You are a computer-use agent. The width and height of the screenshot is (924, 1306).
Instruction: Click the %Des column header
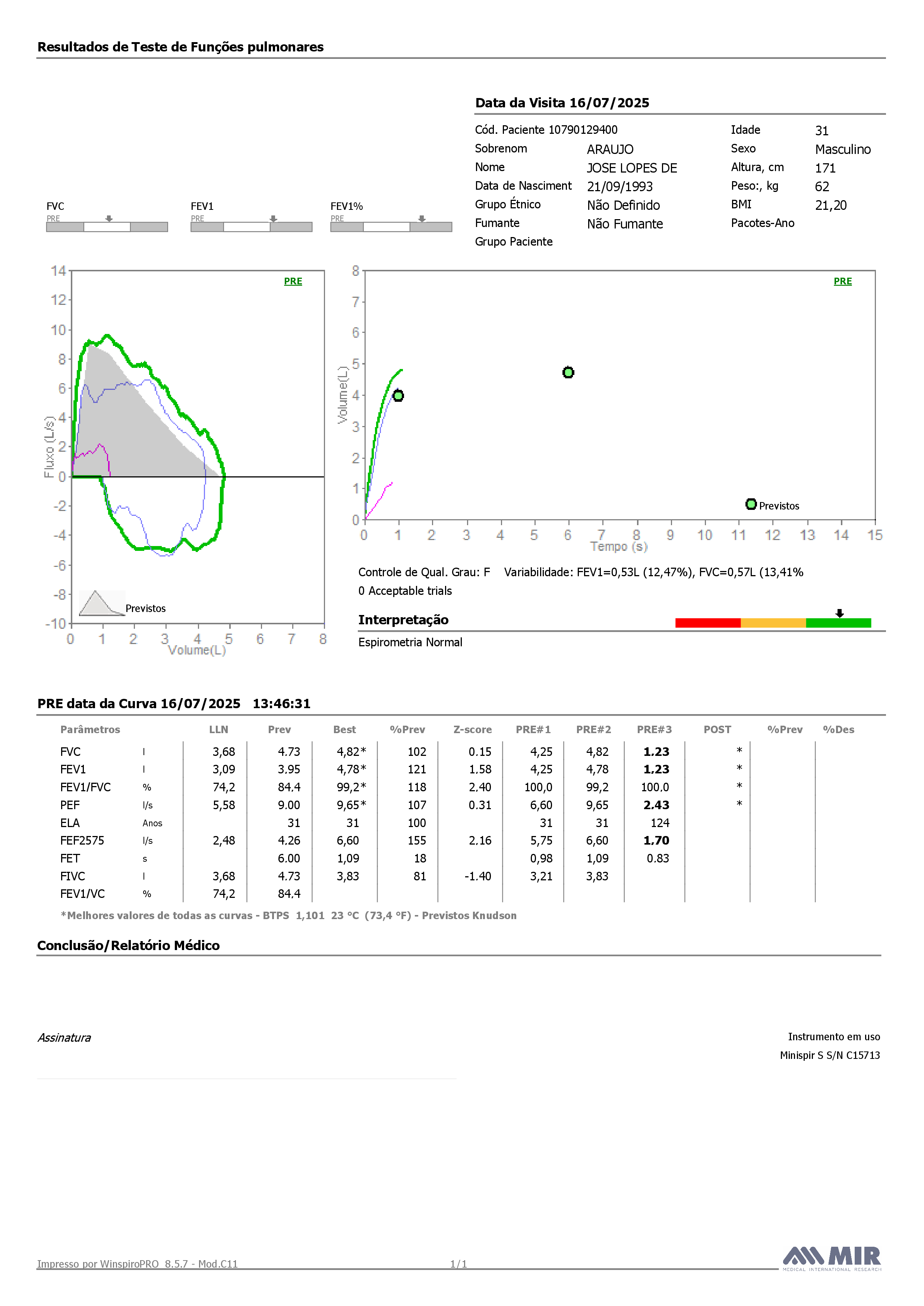click(839, 730)
